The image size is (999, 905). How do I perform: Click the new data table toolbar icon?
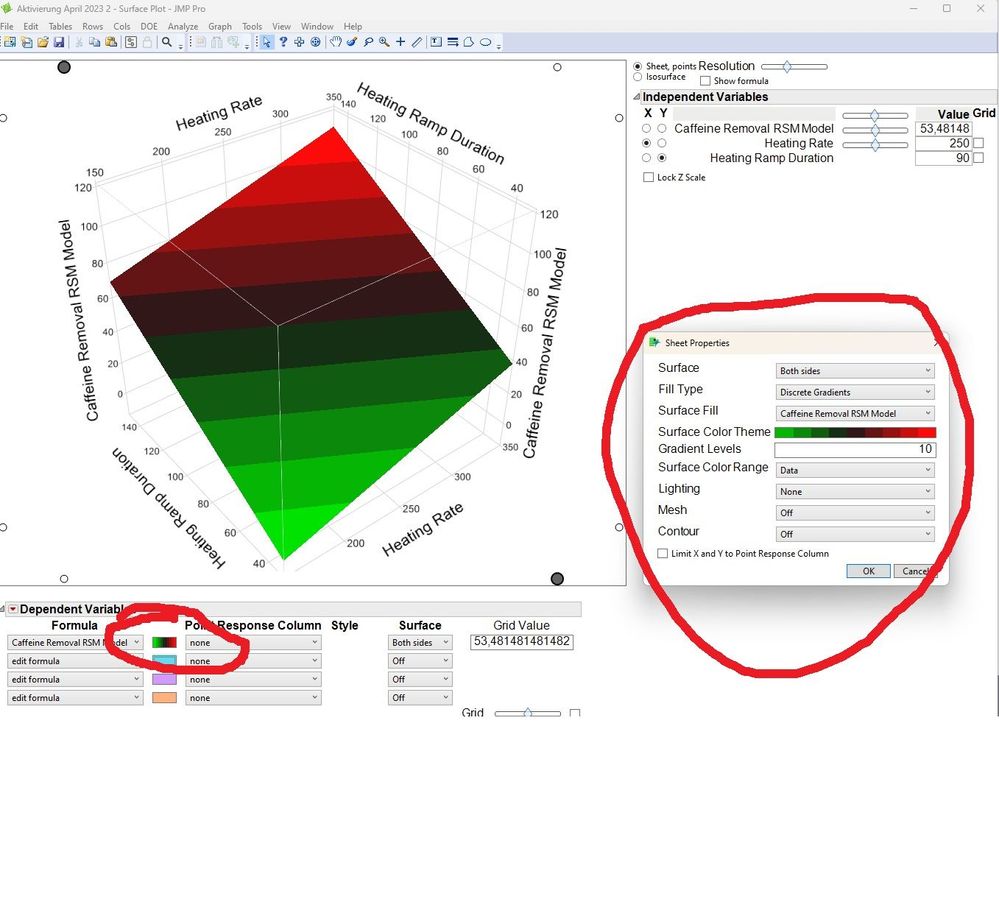coord(10,42)
